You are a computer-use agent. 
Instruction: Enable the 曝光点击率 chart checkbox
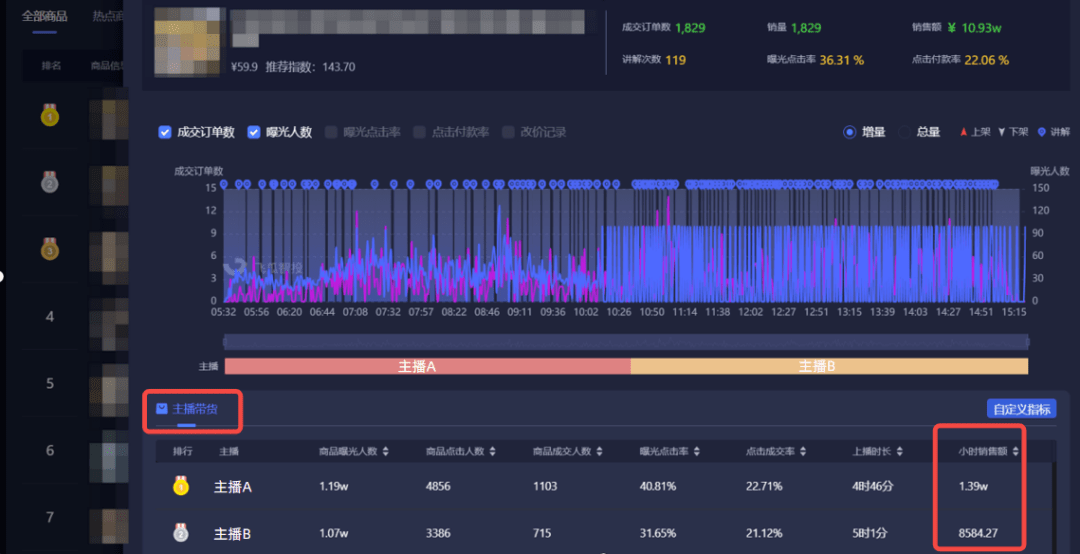click(x=331, y=132)
